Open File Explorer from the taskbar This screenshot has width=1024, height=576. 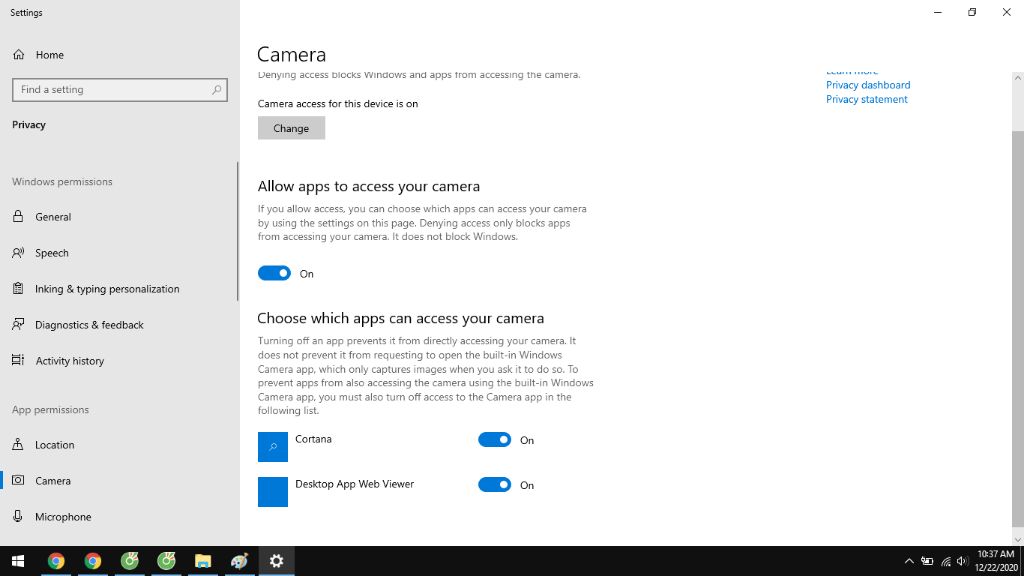(x=203, y=561)
